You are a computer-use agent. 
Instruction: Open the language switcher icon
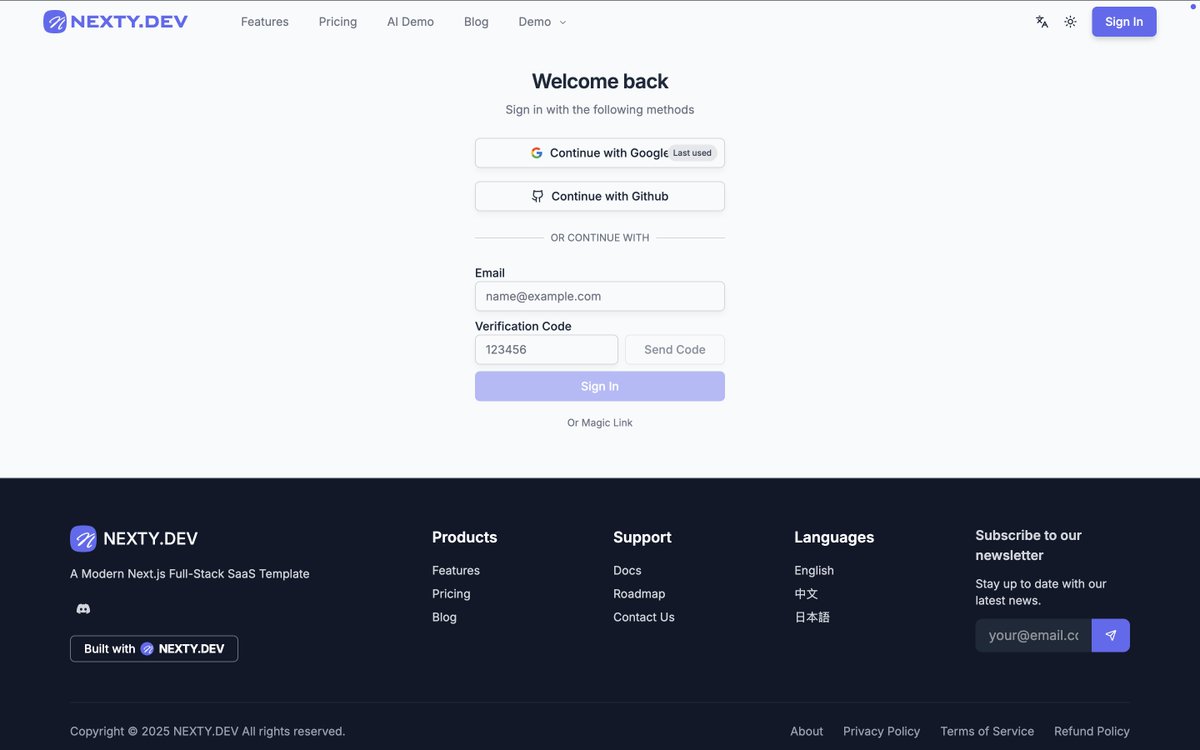[x=1042, y=21]
